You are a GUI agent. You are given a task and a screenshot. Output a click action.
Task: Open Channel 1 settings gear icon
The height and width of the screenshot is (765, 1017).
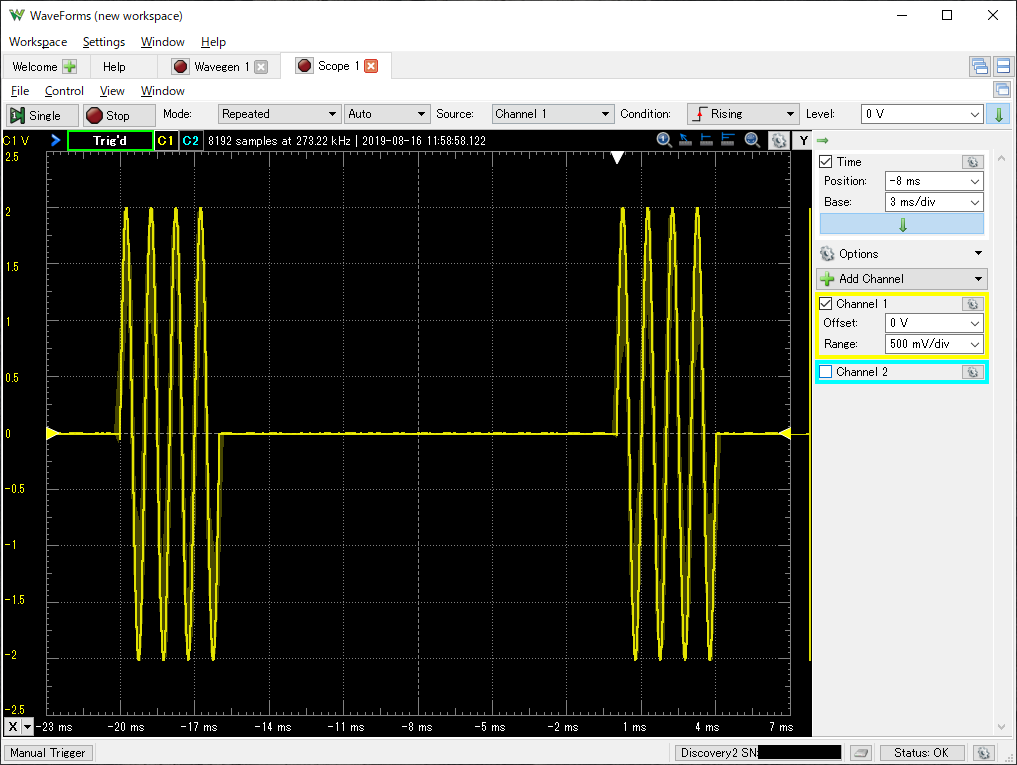point(972,304)
